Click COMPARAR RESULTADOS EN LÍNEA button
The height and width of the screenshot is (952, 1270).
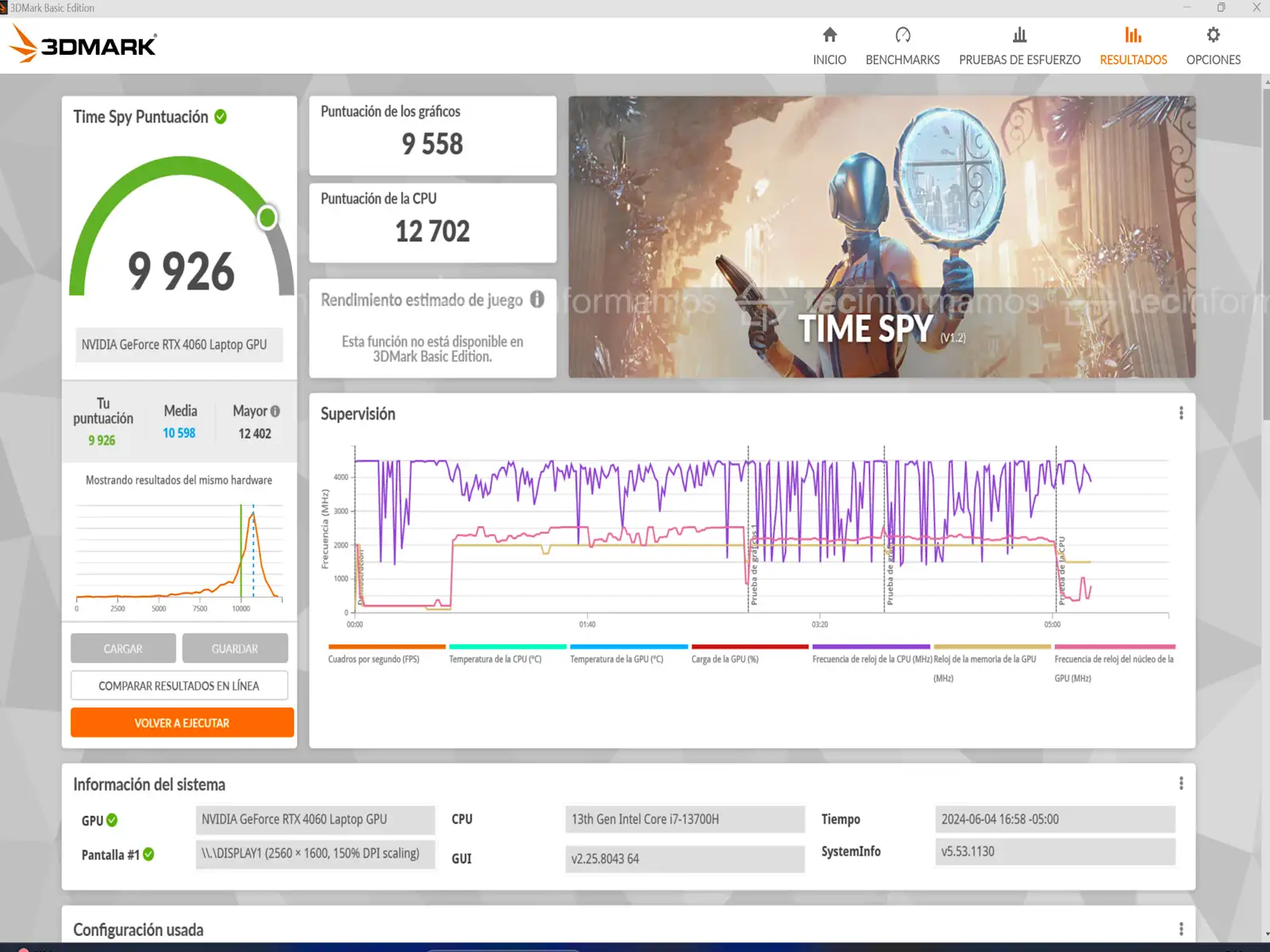pos(179,685)
